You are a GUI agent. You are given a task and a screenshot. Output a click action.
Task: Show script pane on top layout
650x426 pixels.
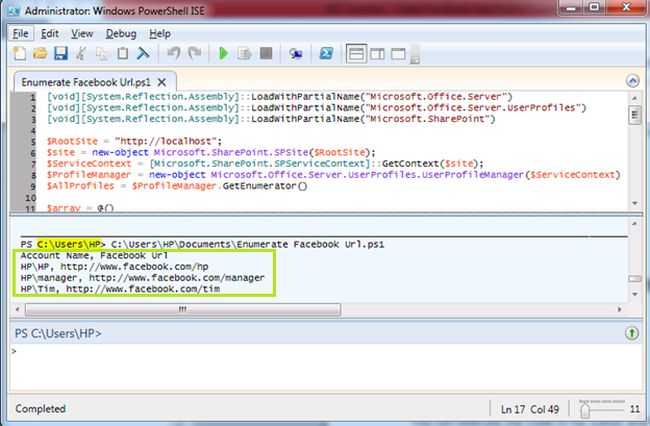click(357, 54)
